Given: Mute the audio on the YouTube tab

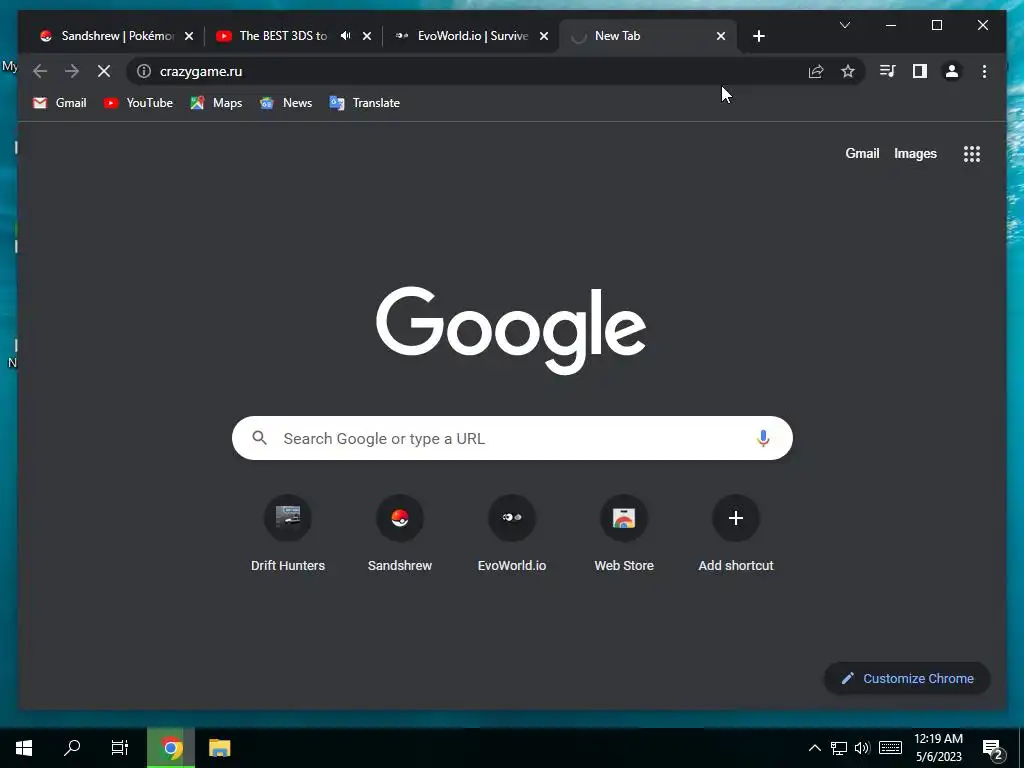Looking at the screenshot, I should 346,36.
